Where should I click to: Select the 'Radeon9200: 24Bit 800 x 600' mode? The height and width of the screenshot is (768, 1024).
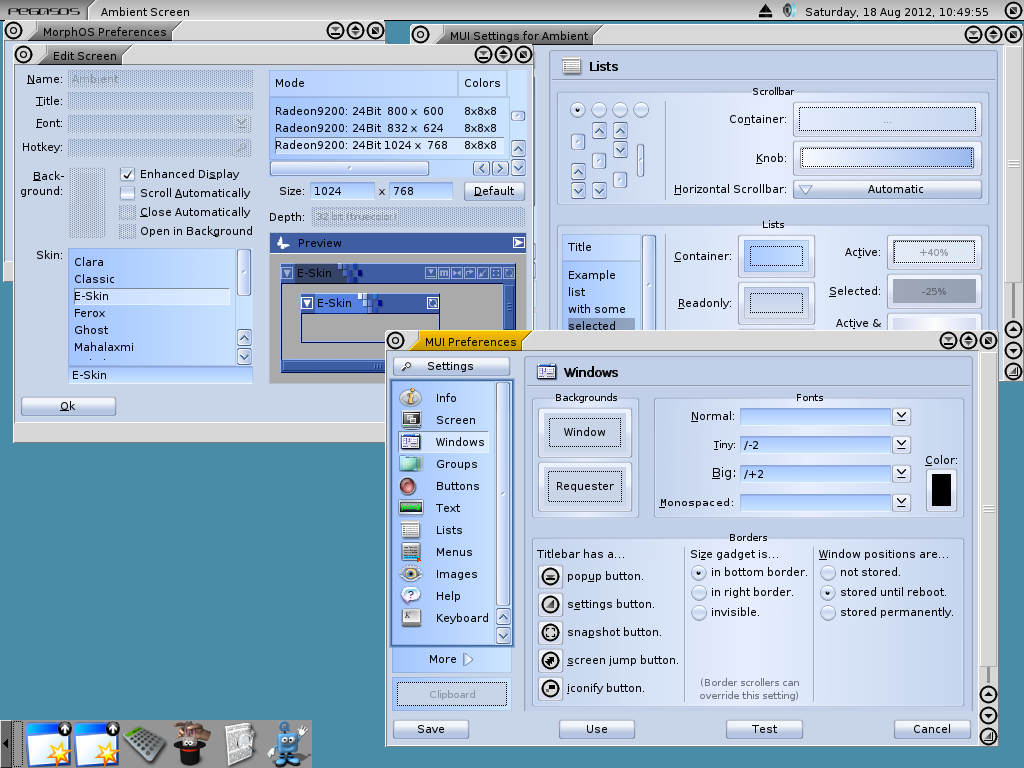[388, 111]
